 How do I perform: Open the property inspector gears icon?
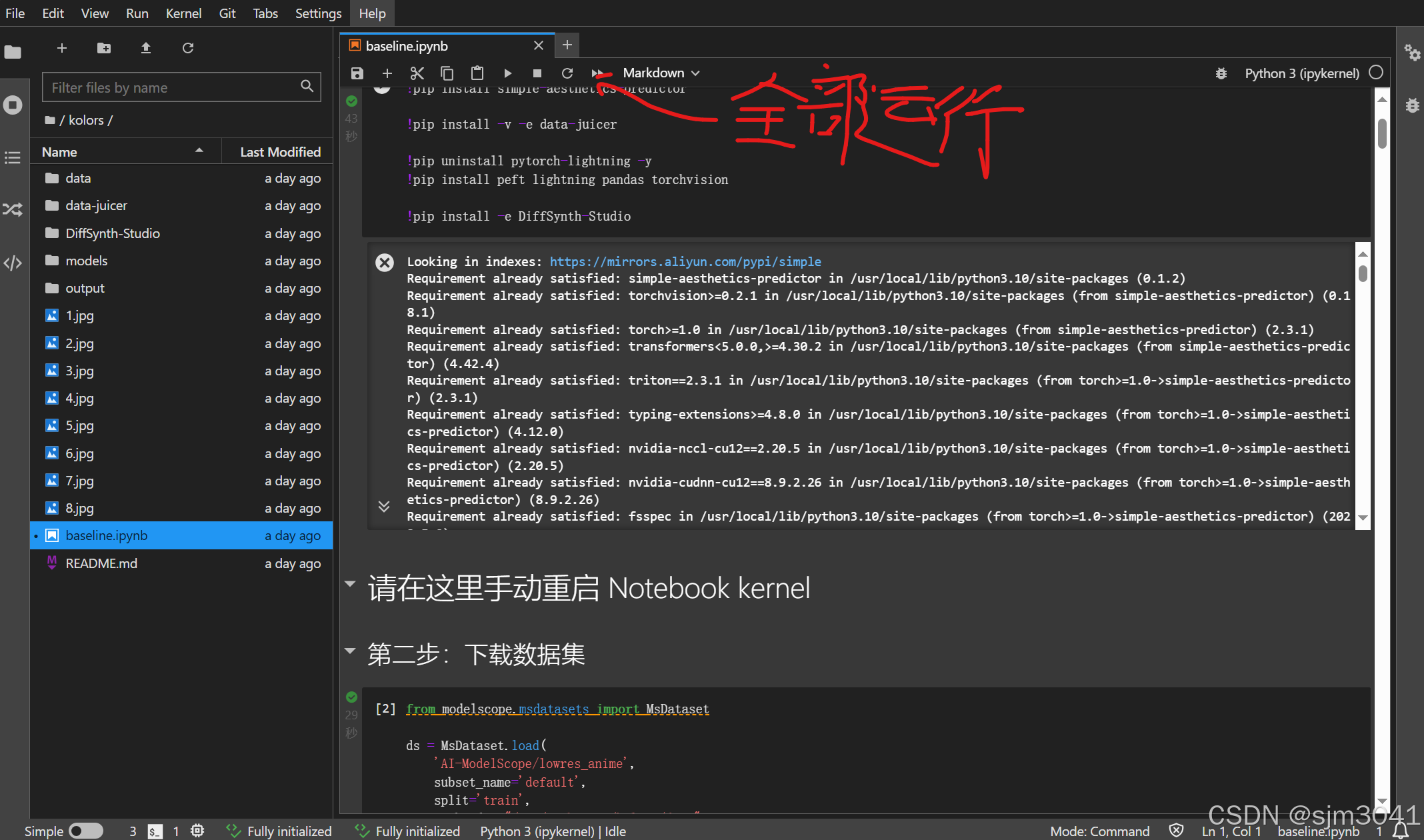pyautogui.click(x=1411, y=52)
